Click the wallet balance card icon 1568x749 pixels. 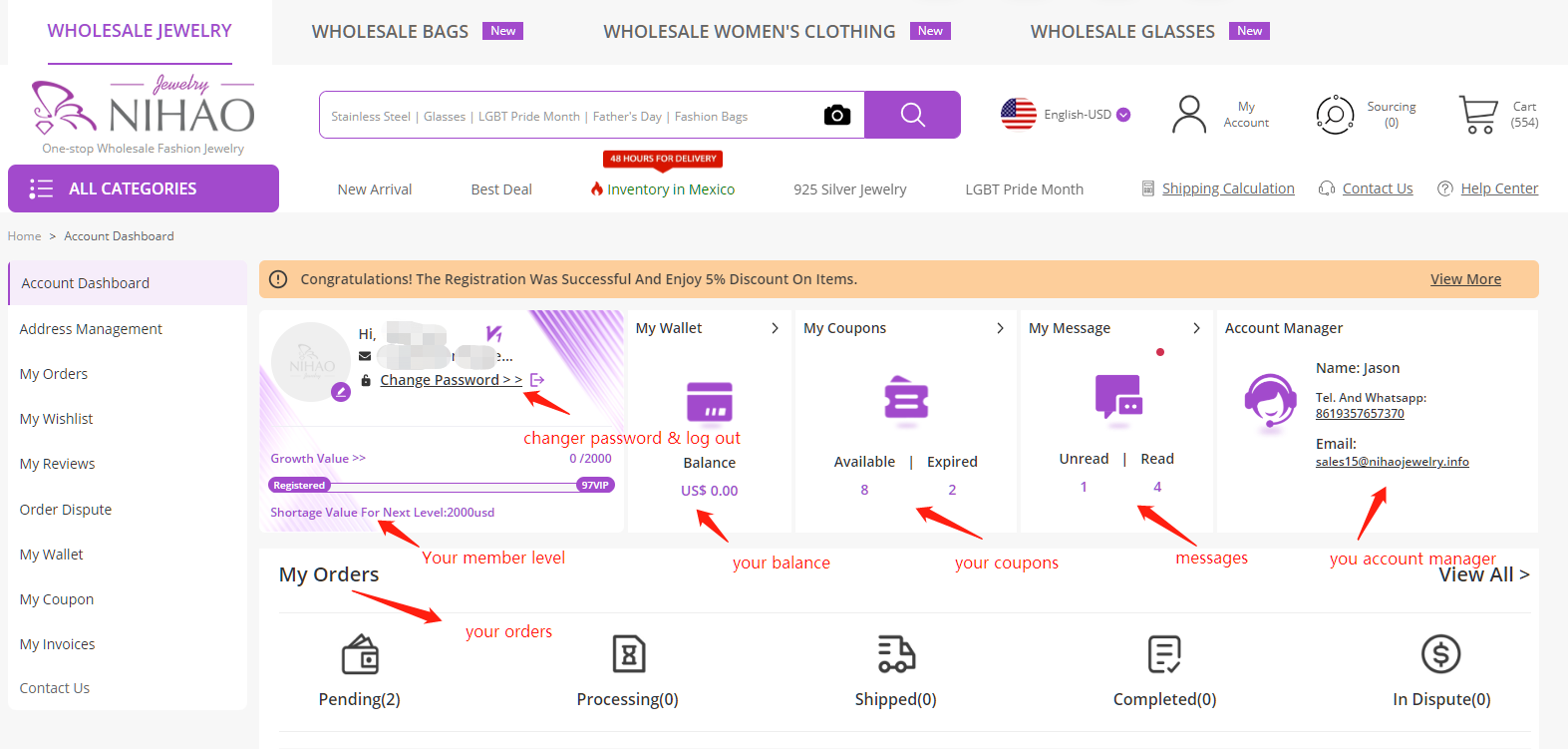click(x=710, y=402)
